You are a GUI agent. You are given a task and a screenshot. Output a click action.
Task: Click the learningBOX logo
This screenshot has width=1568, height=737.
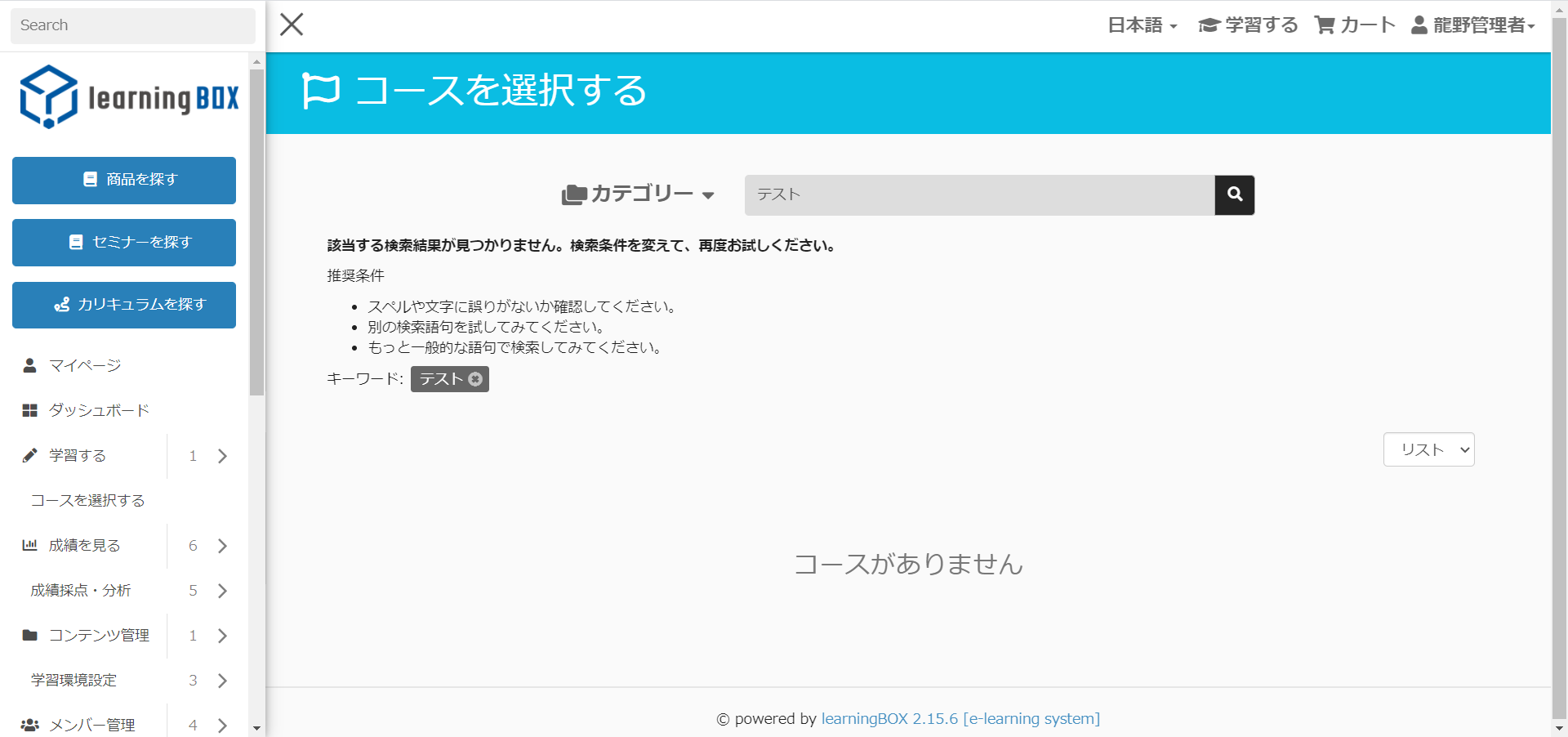point(129,97)
